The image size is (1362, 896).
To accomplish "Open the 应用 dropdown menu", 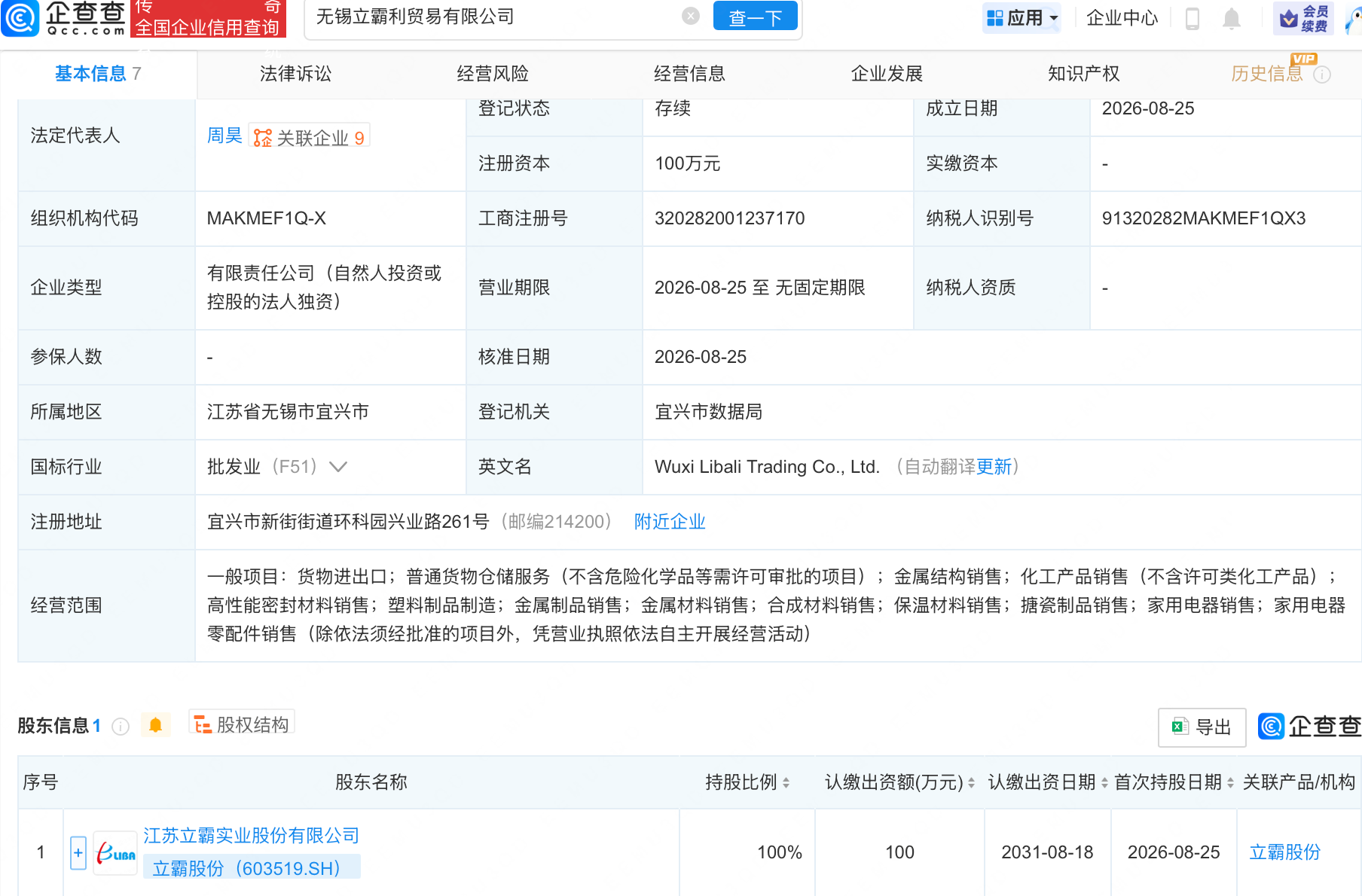I will (1021, 18).
